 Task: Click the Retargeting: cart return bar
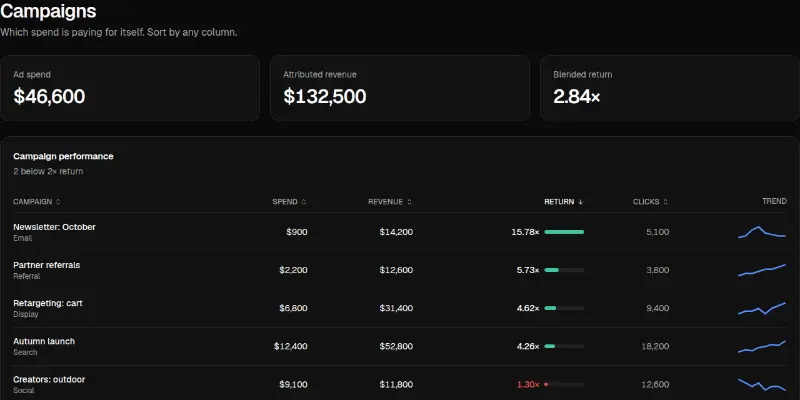point(564,308)
